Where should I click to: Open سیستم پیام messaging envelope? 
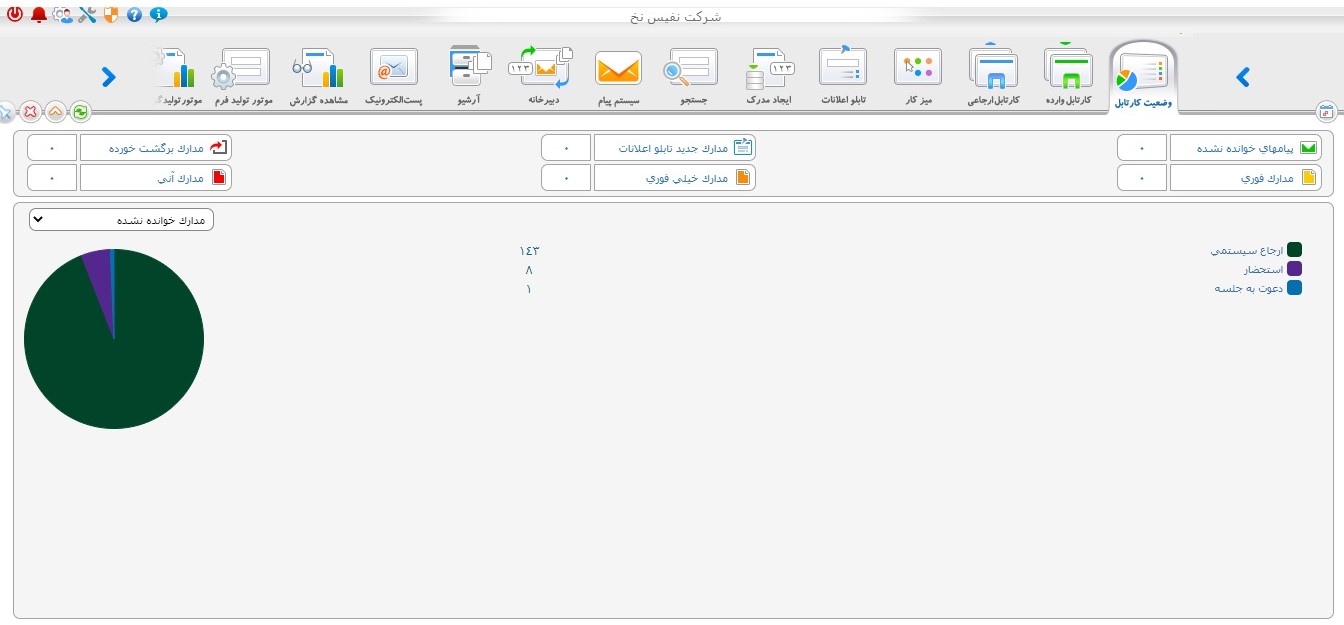click(618, 76)
